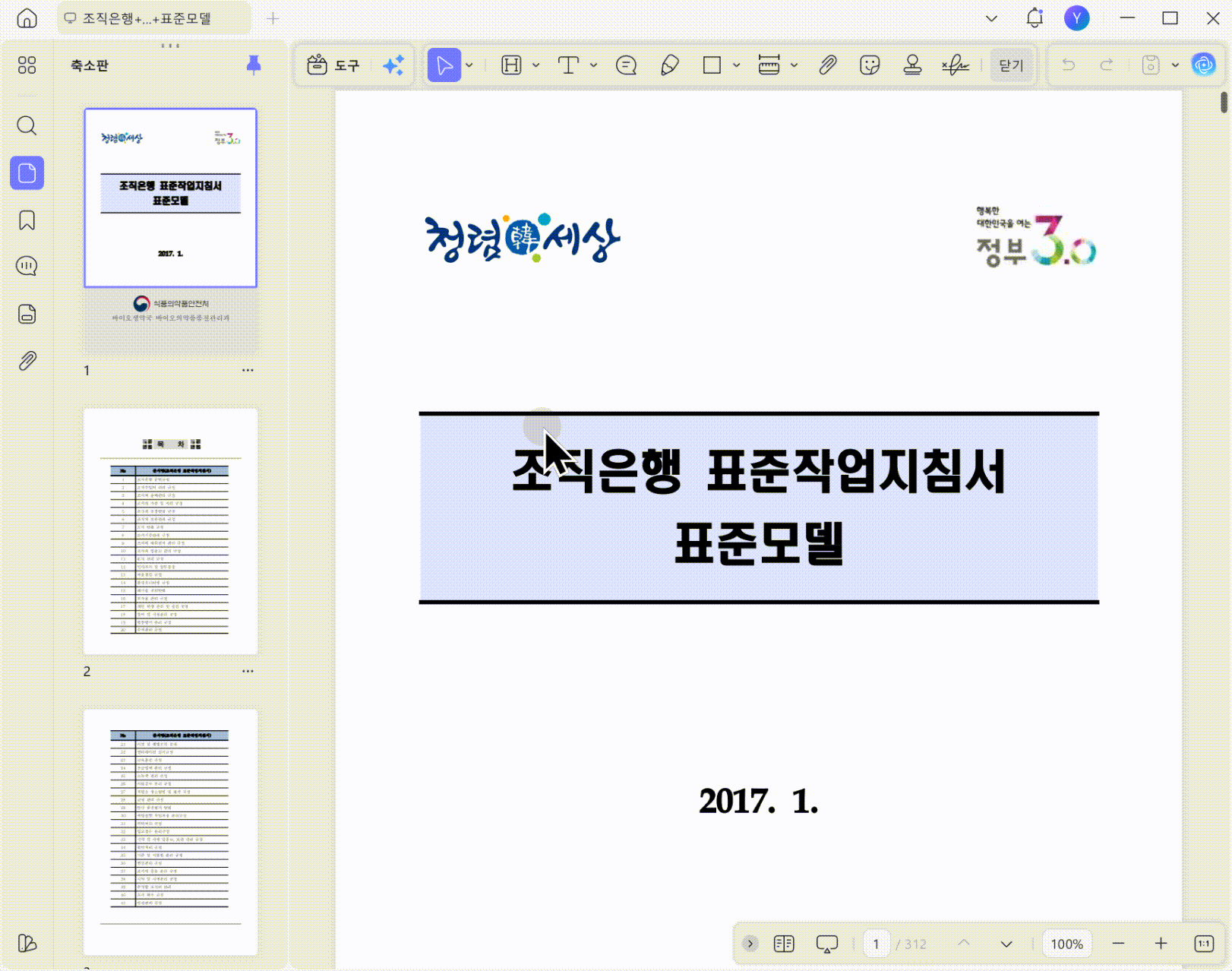1232x971 pixels.
Task: Select the cursor pointer tool
Action: (444, 65)
